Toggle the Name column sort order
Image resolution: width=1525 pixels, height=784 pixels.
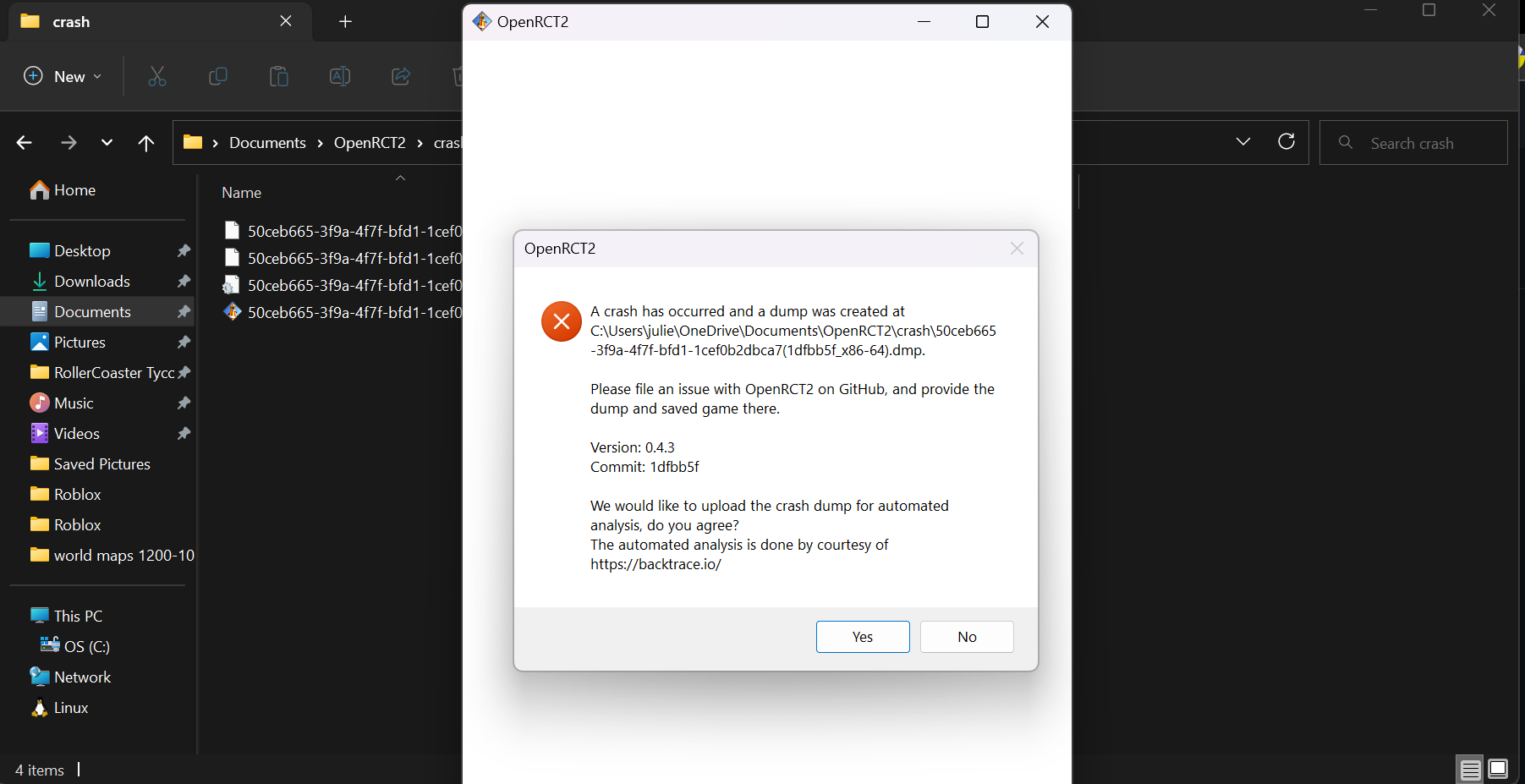[241, 192]
